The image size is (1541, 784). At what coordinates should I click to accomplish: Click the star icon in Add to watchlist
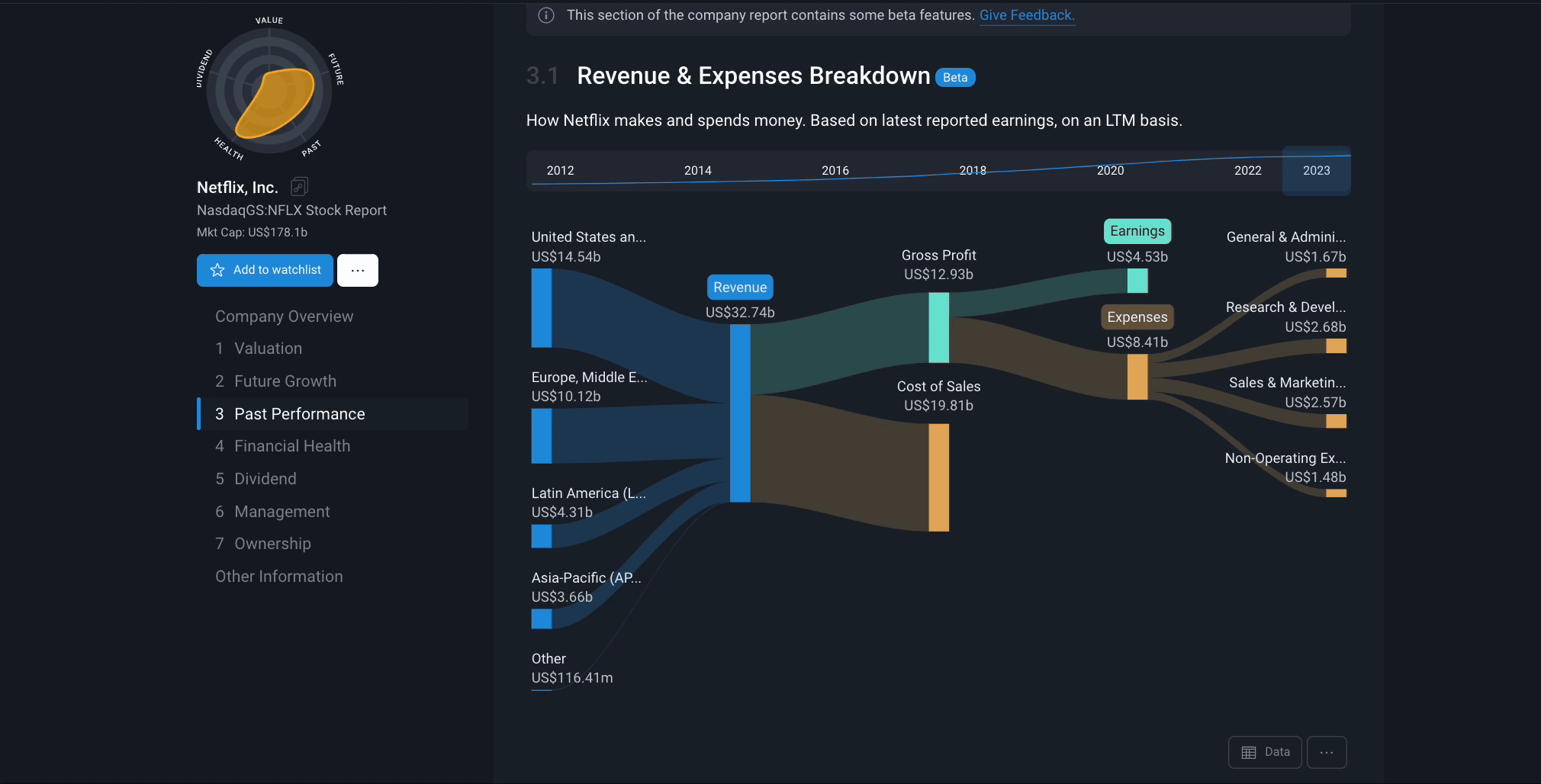point(217,270)
